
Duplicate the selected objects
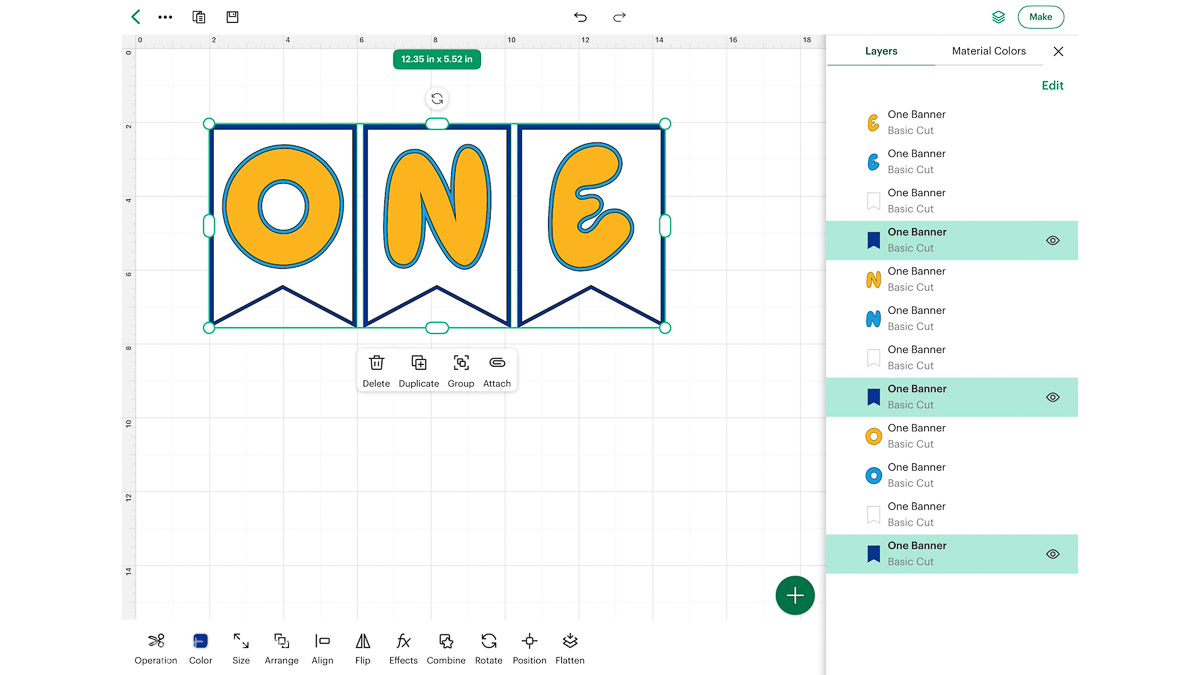click(x=419, y=370)
